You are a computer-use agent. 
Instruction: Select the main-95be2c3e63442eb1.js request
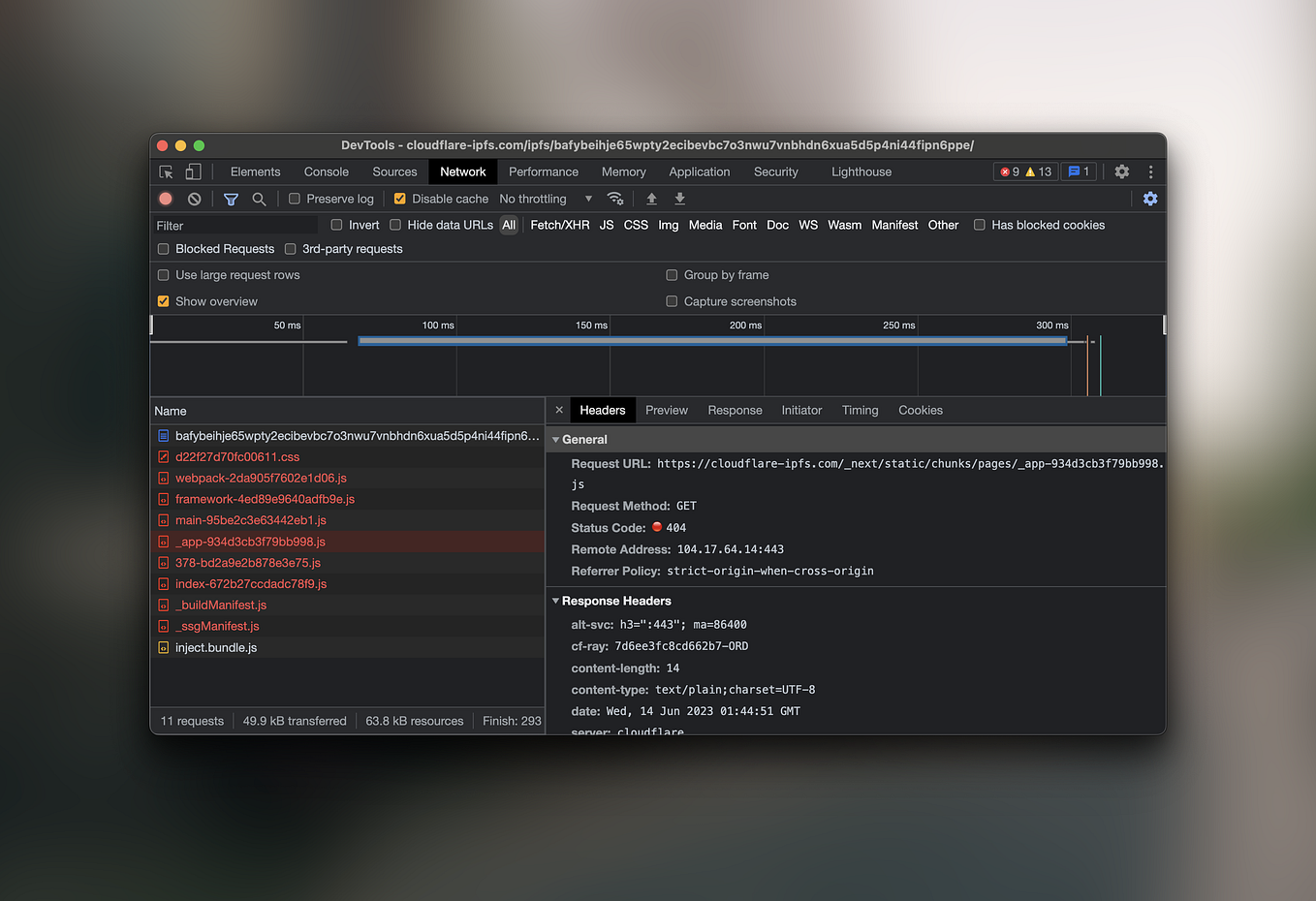(250, 520)
